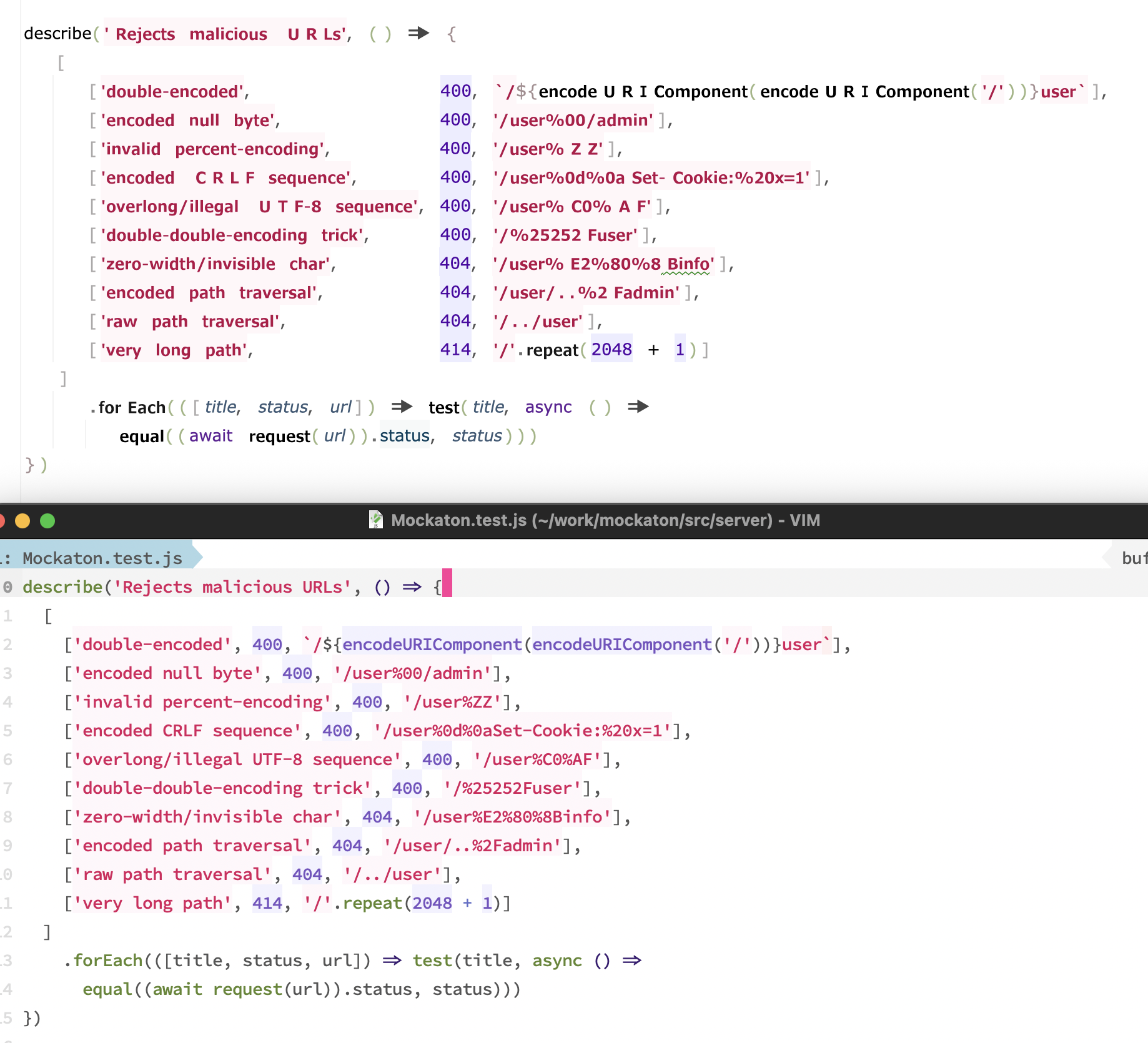Click 'double-encoded' string in VIM window
The height and width of the screenshot is (1043, 1148).
[x=152, y=644]
